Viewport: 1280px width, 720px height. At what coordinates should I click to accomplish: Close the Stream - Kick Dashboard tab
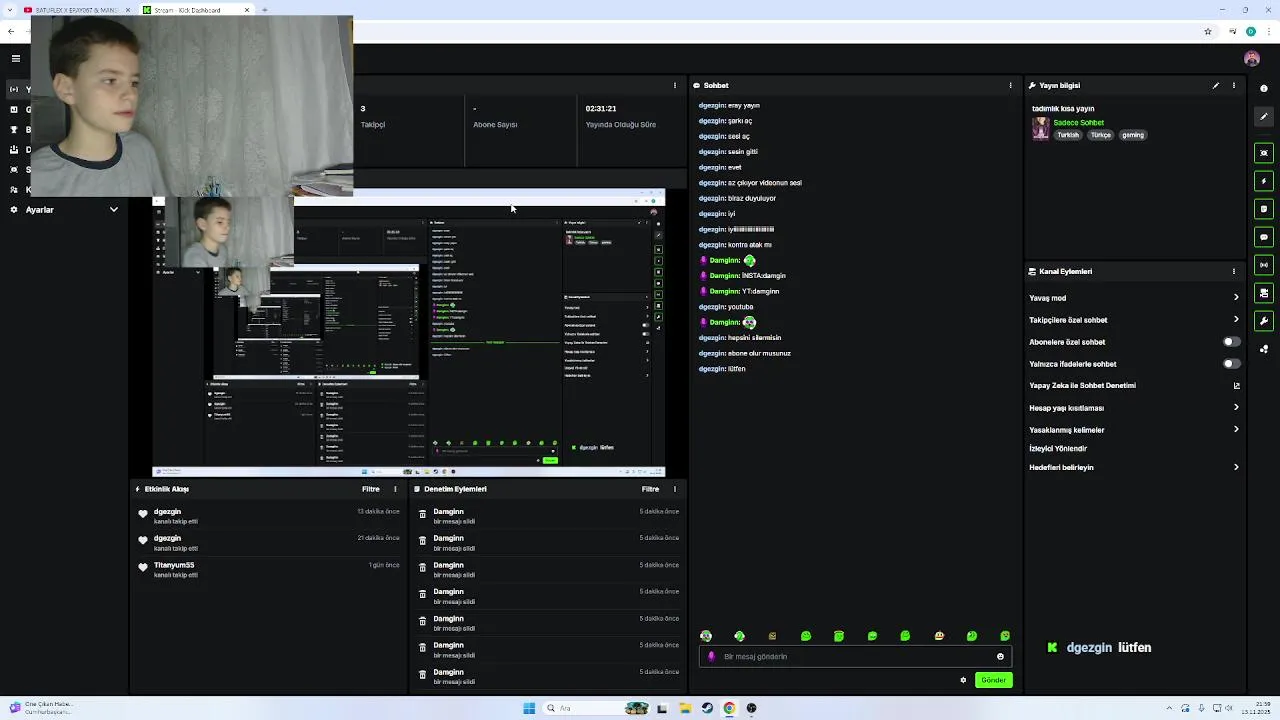coord(247,10)
